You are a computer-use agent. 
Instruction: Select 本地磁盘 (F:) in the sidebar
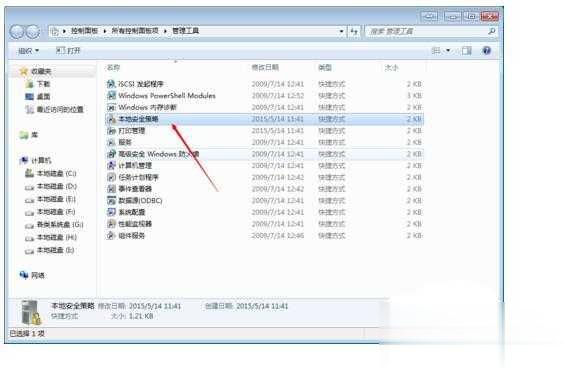57,212
